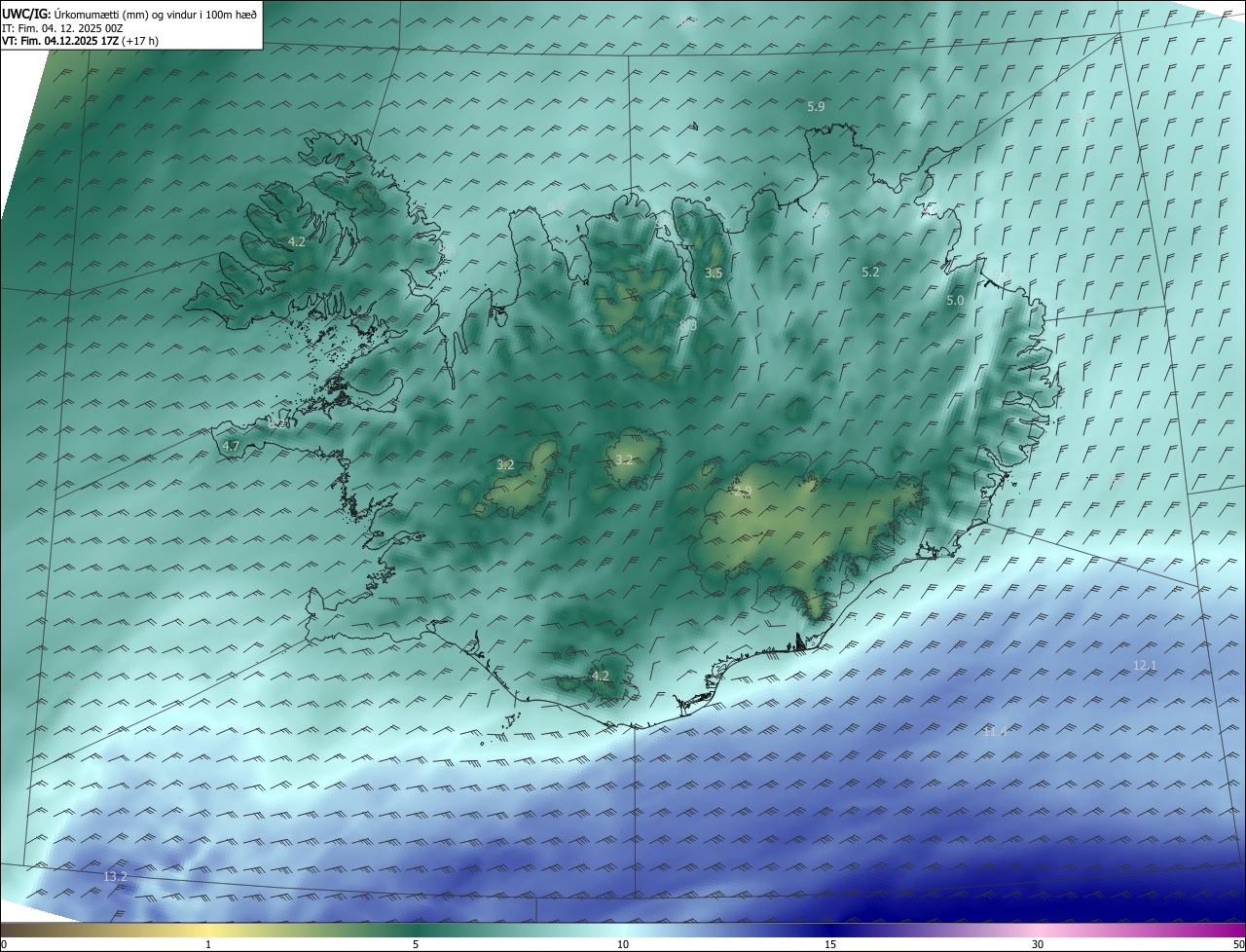The image size is (1246, 952).
Task: Click the 12.1 value in the southeast sea
Action: [1145, 665]
